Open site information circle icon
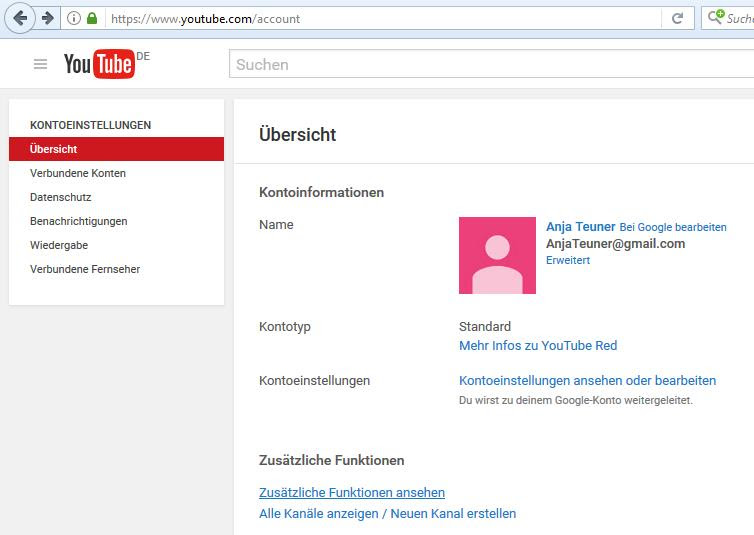 pyautogui.click(x=74, y=18)
